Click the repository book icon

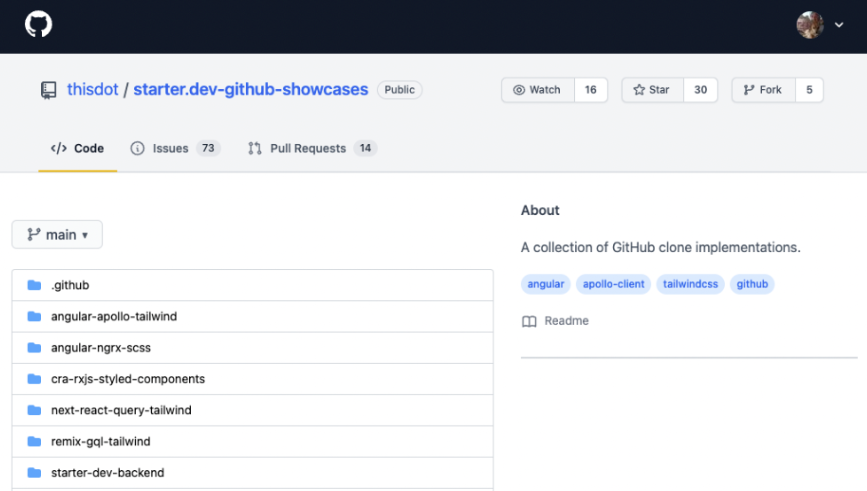tap(49, 90)
